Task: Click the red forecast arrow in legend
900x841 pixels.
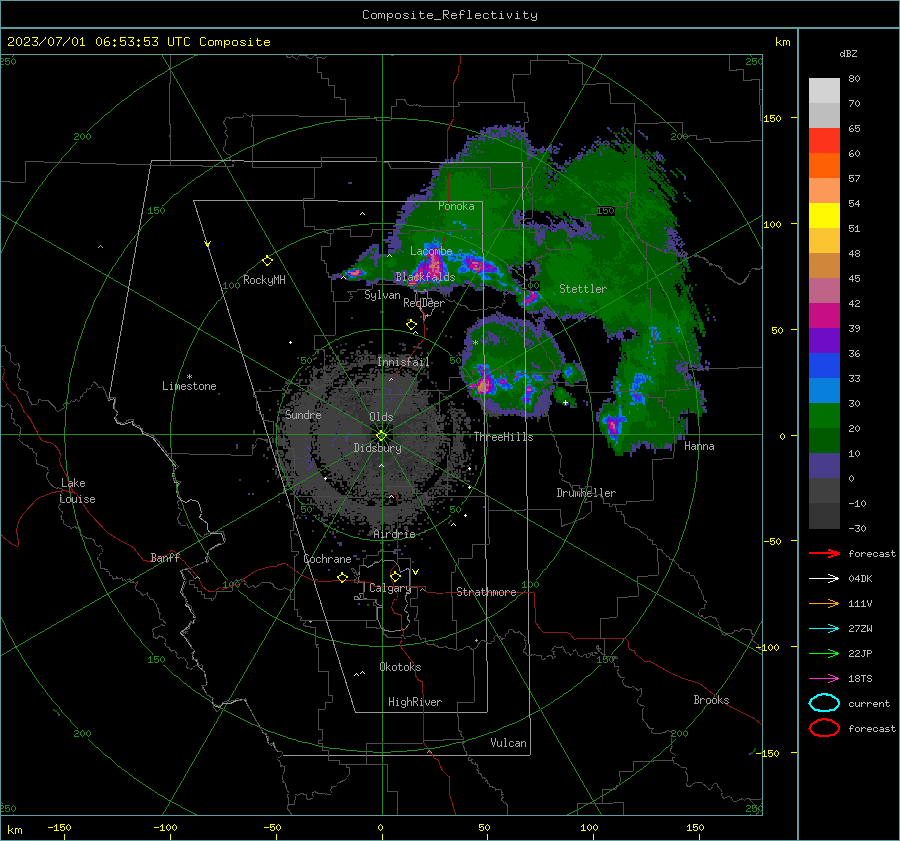Action: pyautogui.click(x=824, y=553)
